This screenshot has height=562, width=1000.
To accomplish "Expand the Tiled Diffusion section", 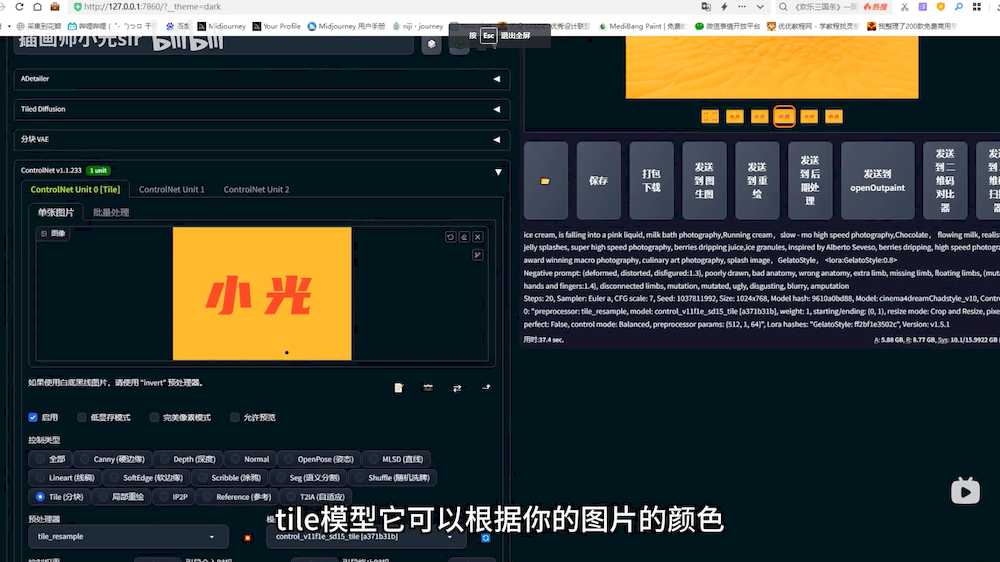I will 497,110.
